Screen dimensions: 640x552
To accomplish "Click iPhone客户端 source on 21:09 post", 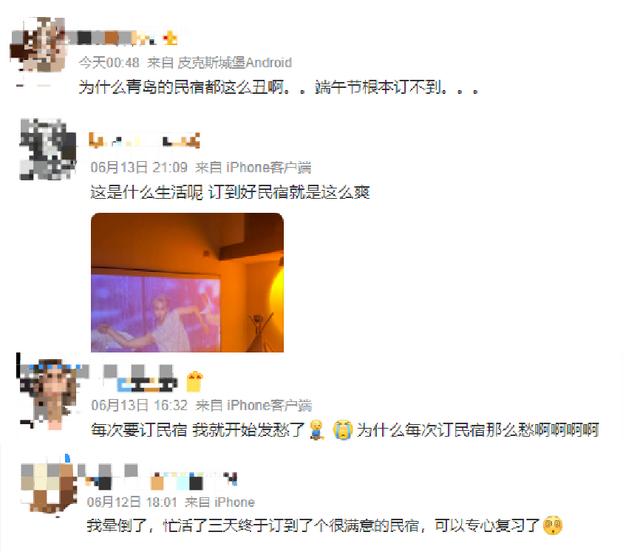I will pyautogui.click(x=269, y=167).
